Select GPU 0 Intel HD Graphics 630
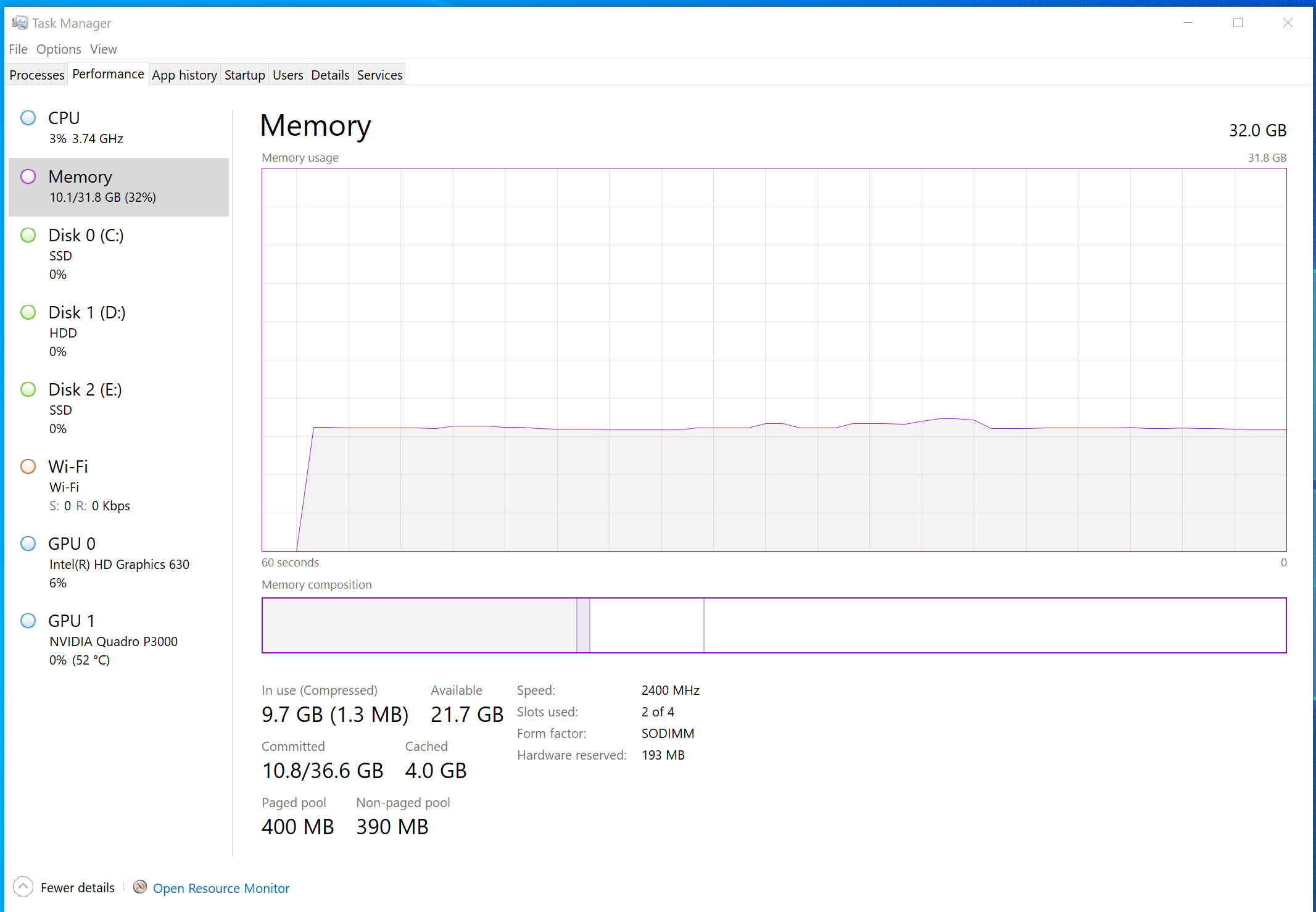This screenshot has height=912, width=1316. [x=118, y=563]
